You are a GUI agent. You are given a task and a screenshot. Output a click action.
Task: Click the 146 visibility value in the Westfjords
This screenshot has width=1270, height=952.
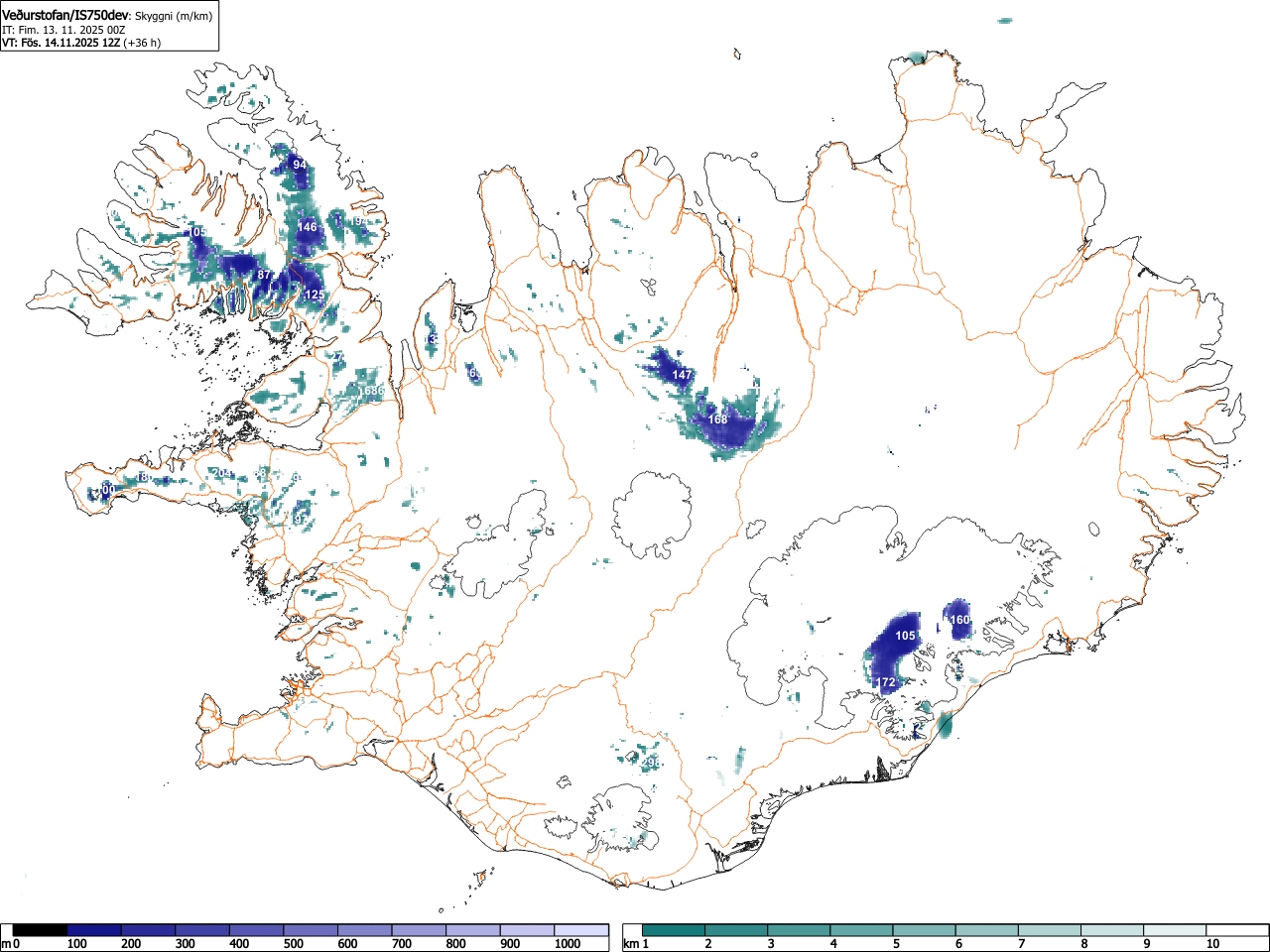pyautogui.click(x=308, y=227)
